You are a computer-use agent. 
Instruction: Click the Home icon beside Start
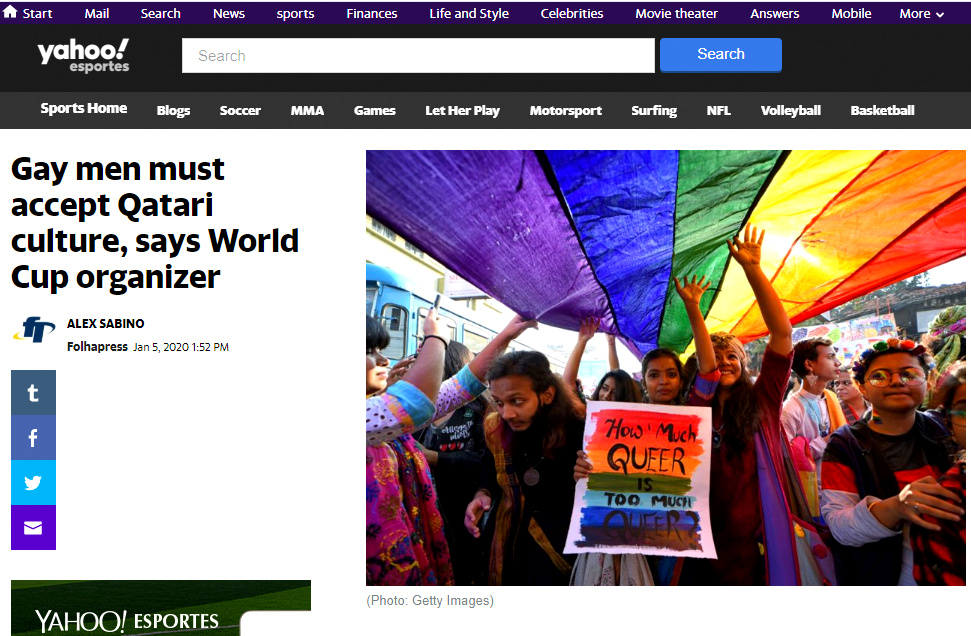(x=10, y=13)
